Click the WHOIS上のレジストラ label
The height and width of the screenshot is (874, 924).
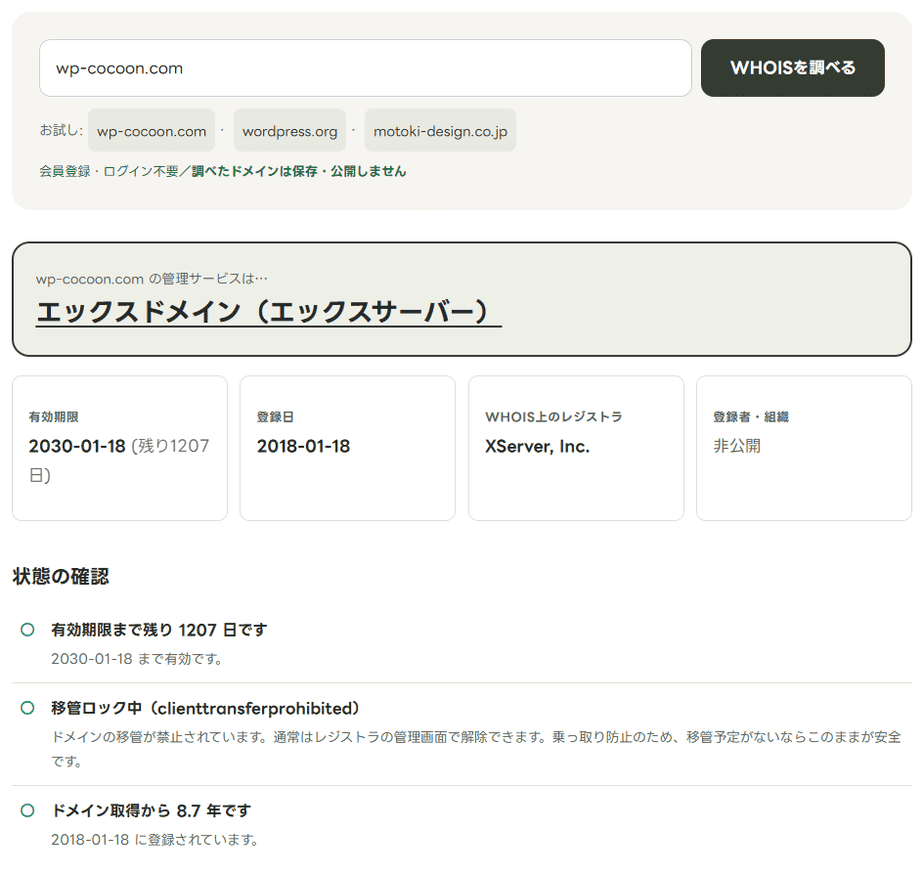[554, 417]
